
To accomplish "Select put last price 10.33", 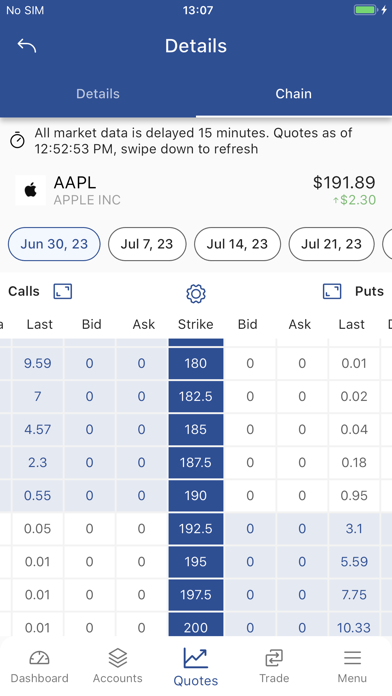I will click(x=354, y=626).
